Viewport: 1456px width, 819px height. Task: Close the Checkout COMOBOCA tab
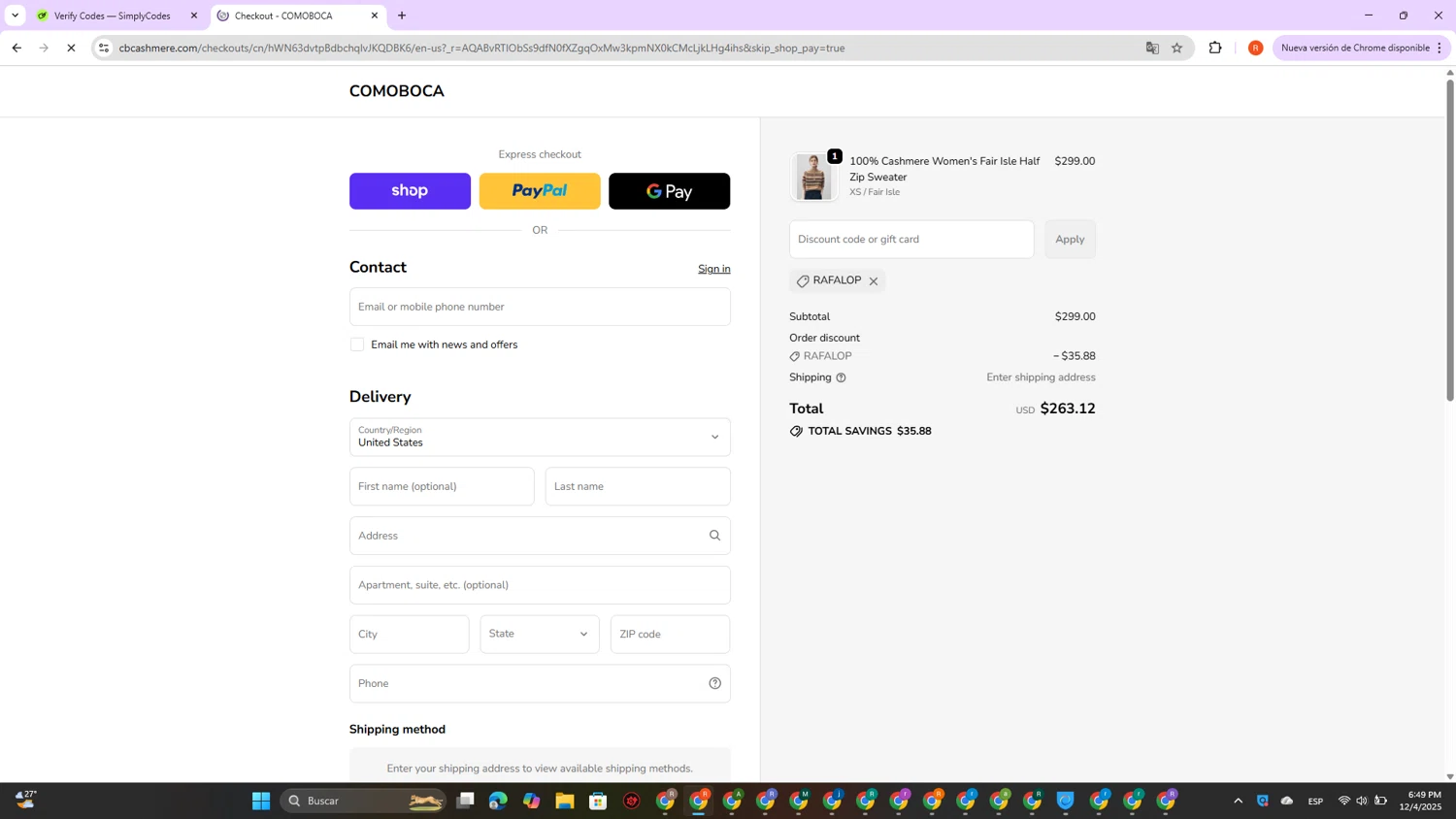[x=375, y=16]
